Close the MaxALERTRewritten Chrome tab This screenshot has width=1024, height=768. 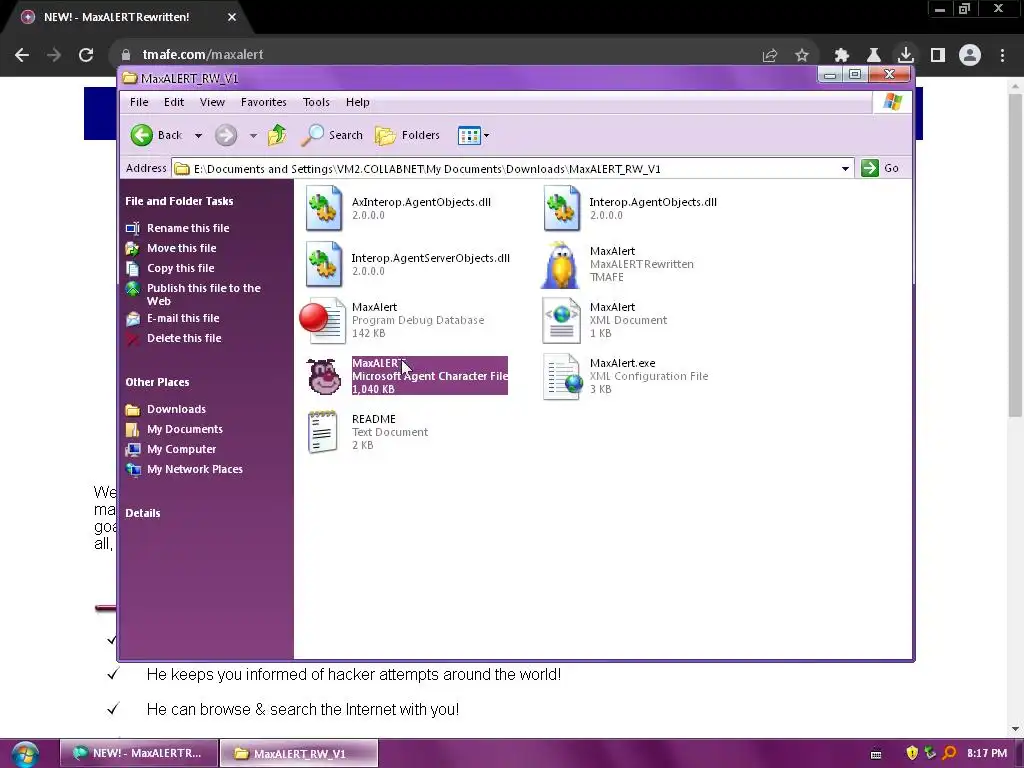[232, 17]
